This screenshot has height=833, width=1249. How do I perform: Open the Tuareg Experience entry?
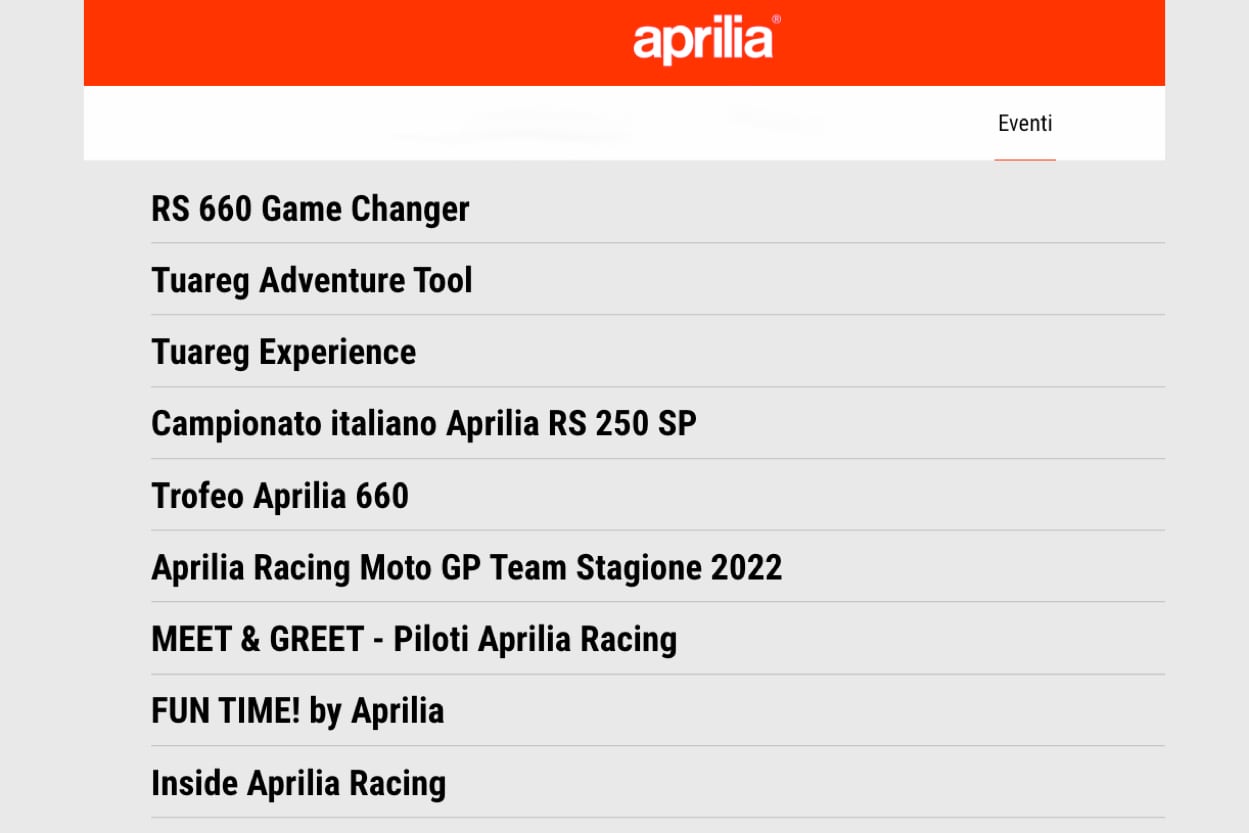pos(283,352)
